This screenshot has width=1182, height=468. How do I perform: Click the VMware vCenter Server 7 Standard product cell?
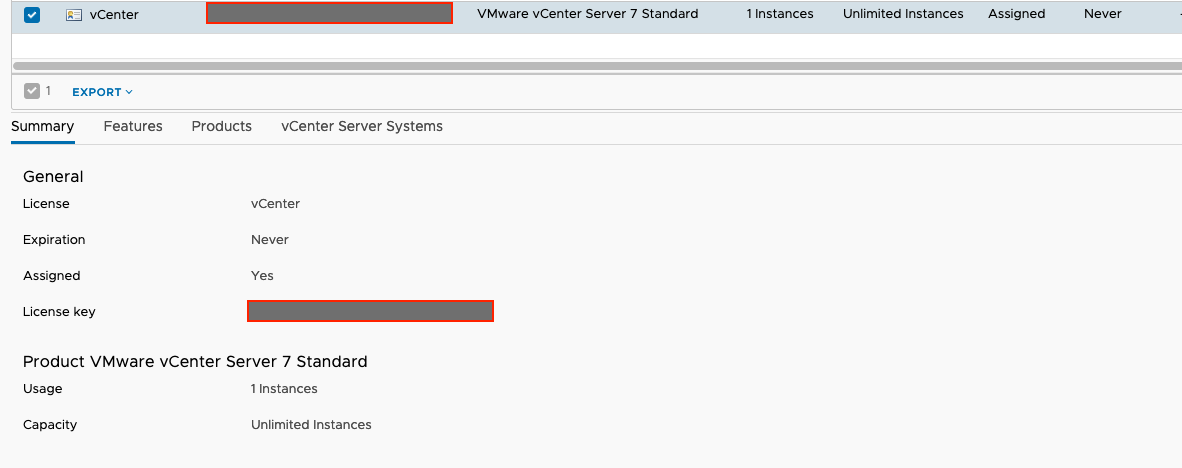587,14
